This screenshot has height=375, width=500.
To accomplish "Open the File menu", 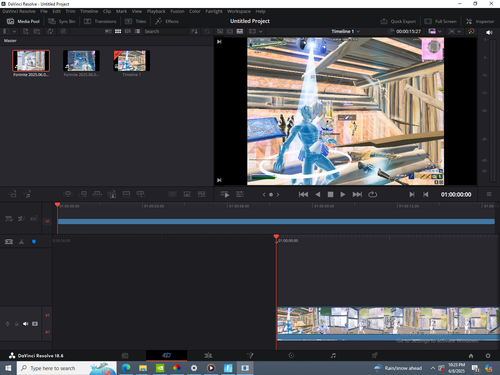I will 44,11.
